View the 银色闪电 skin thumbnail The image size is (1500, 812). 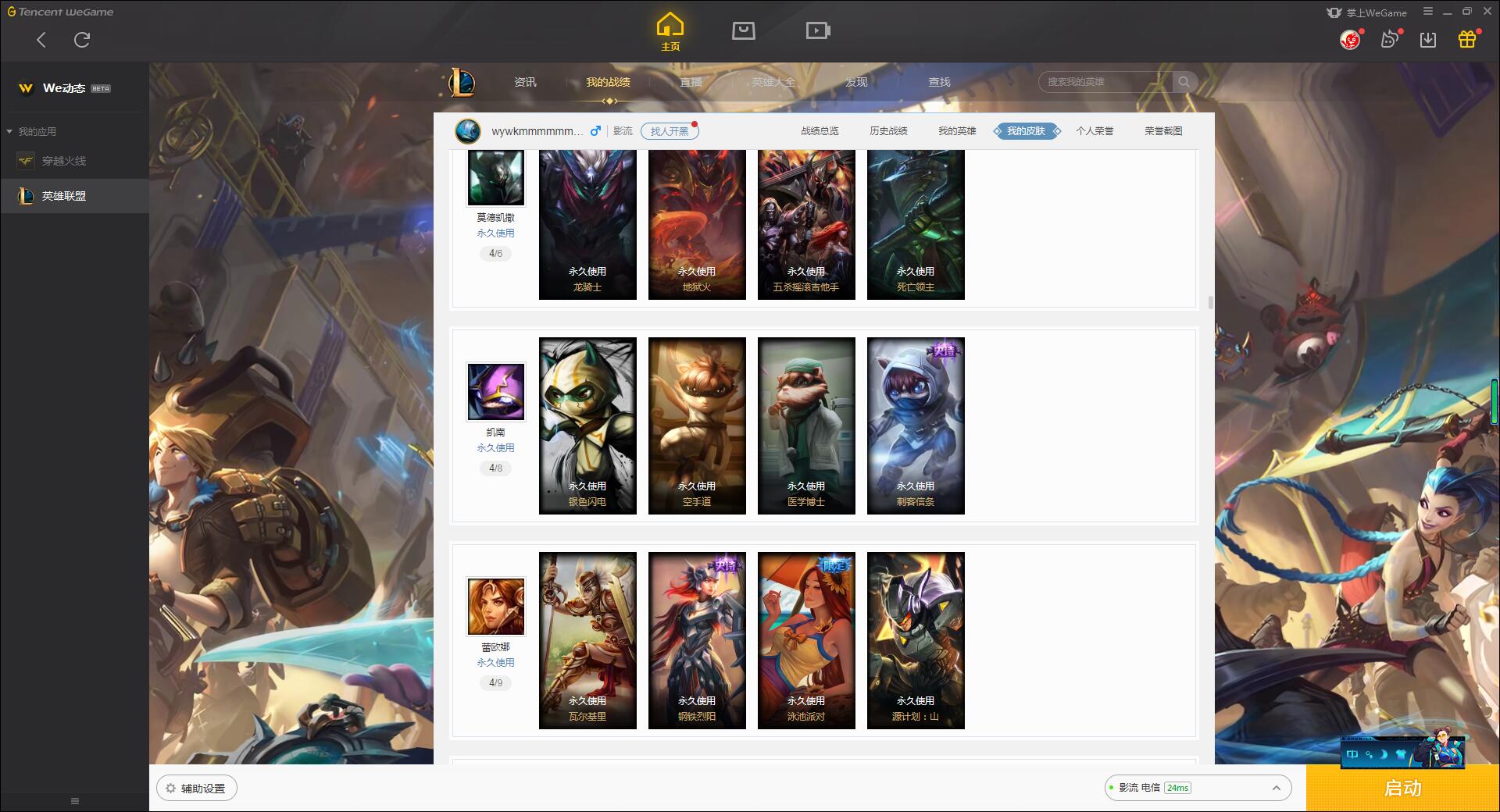pyautogui.click(x=587, y=426)
